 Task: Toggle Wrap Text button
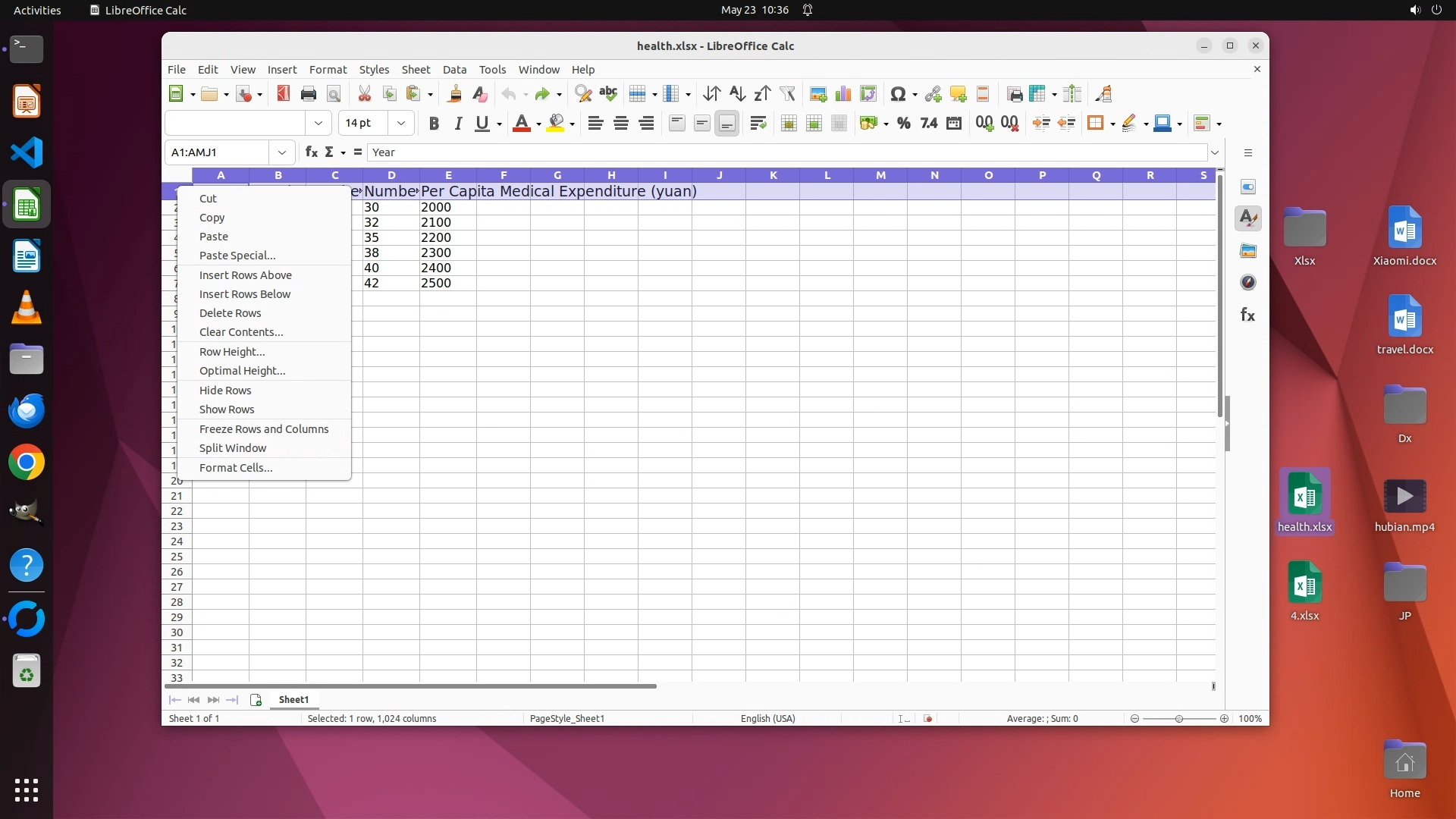pos(758,124)
